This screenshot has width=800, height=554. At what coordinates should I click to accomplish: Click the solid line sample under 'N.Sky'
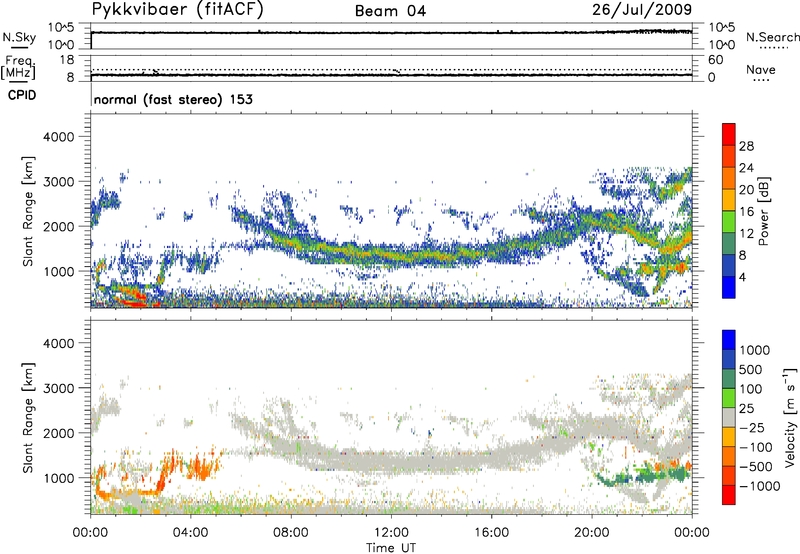coord(18,47)
